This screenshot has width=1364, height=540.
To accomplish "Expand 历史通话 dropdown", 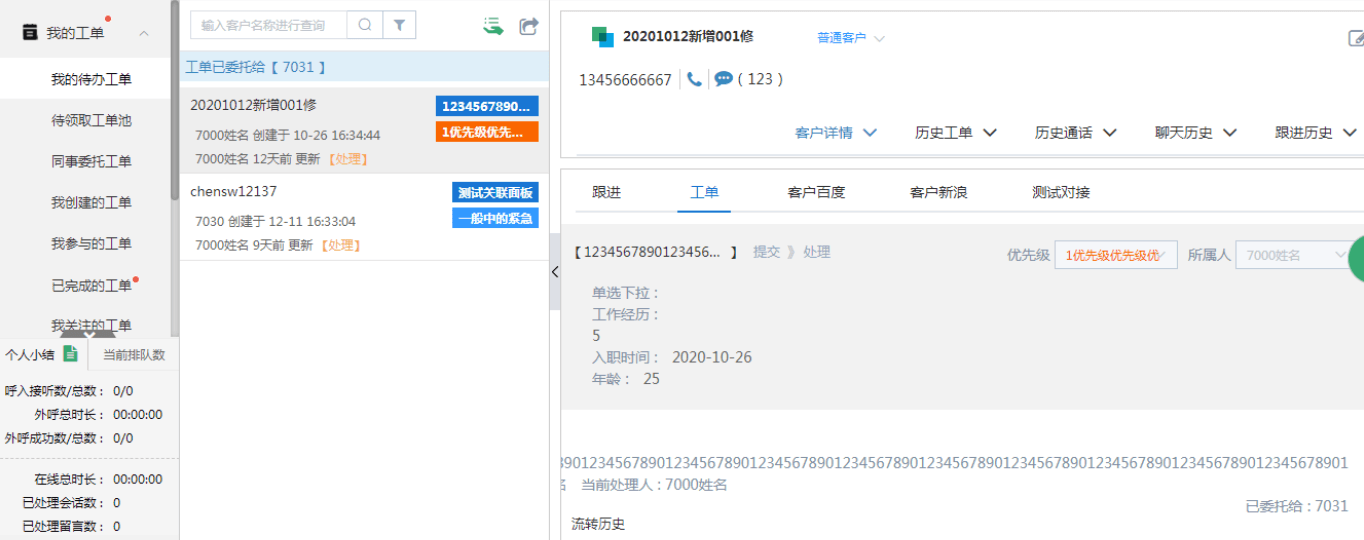I will [x=1075, y=132].
